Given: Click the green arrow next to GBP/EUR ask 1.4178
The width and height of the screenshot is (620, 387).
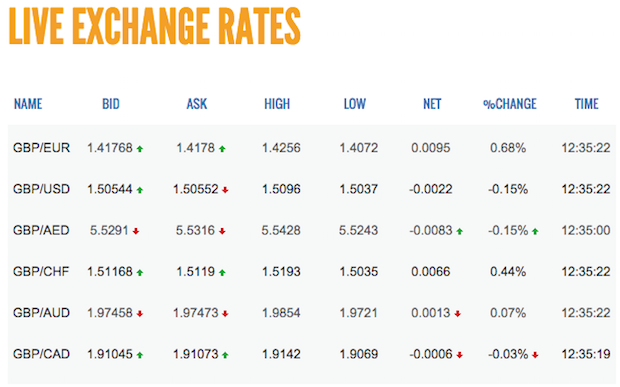Looking at the screenshot, I should point(222,149).
